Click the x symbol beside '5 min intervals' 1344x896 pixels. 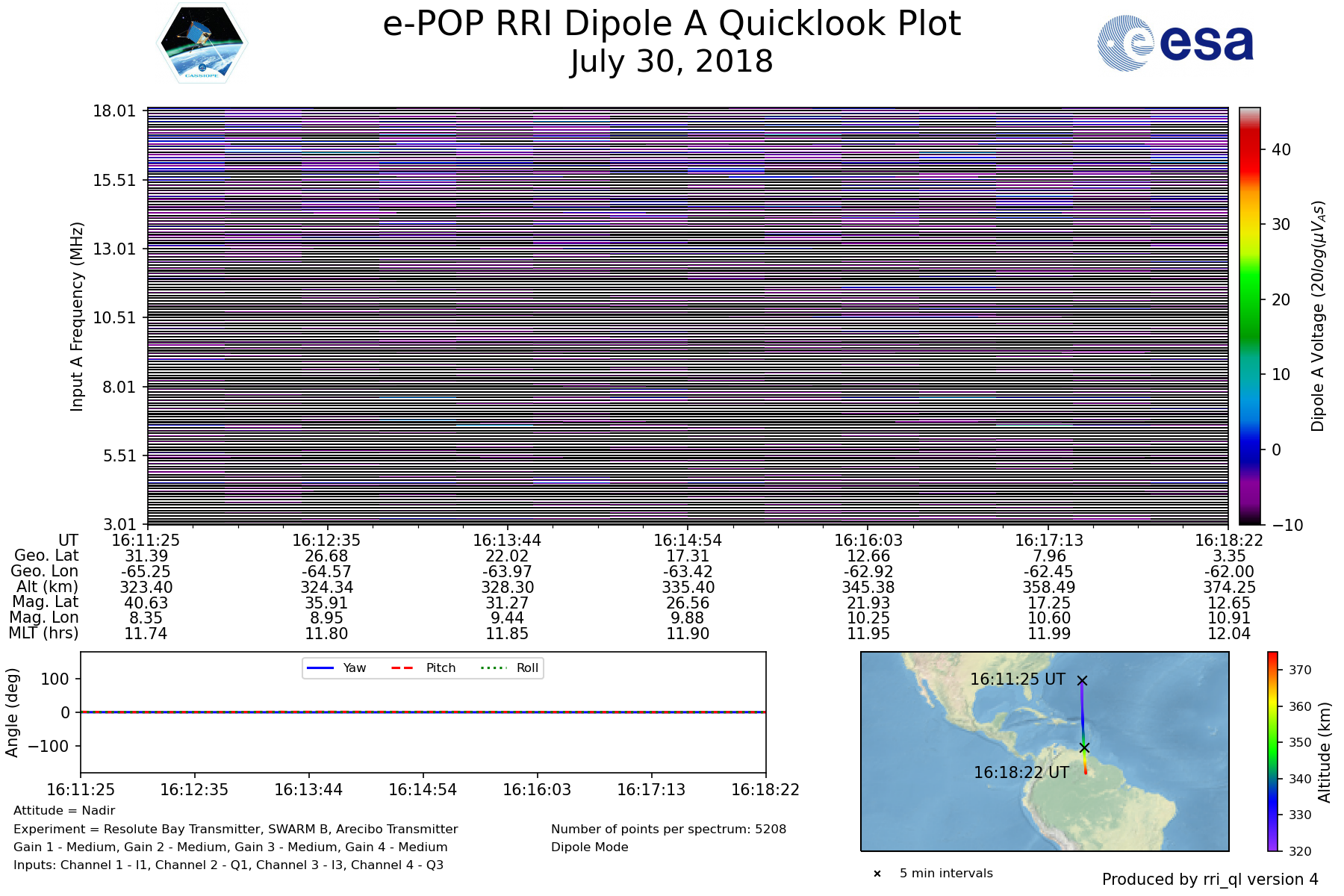877,874
